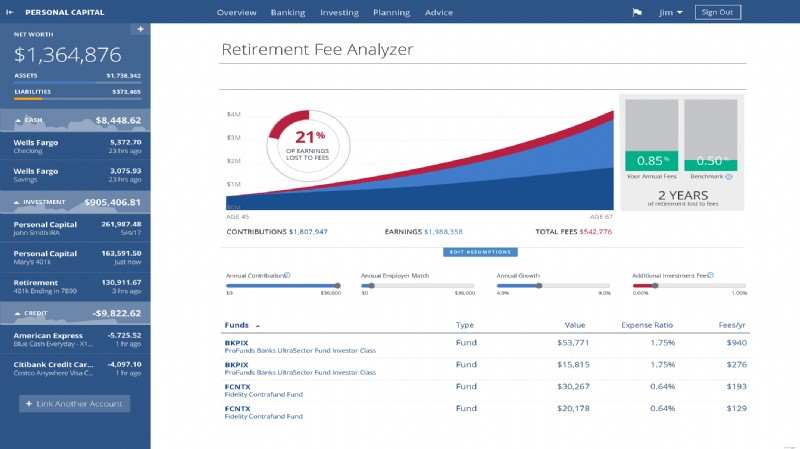Adjust the Annual Contribution slider handle
This screenshot has height=449, width=800.
pyautogui.click(x=337, y=286)
